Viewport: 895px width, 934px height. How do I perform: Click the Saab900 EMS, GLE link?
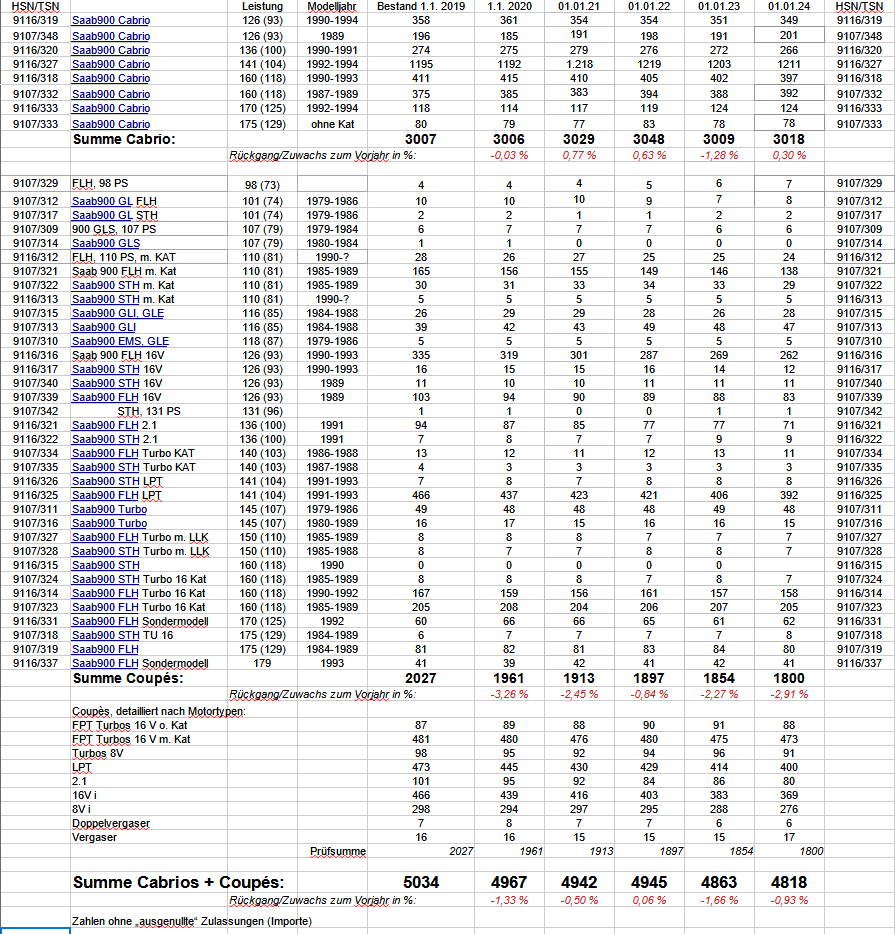(x=120, y=341)
